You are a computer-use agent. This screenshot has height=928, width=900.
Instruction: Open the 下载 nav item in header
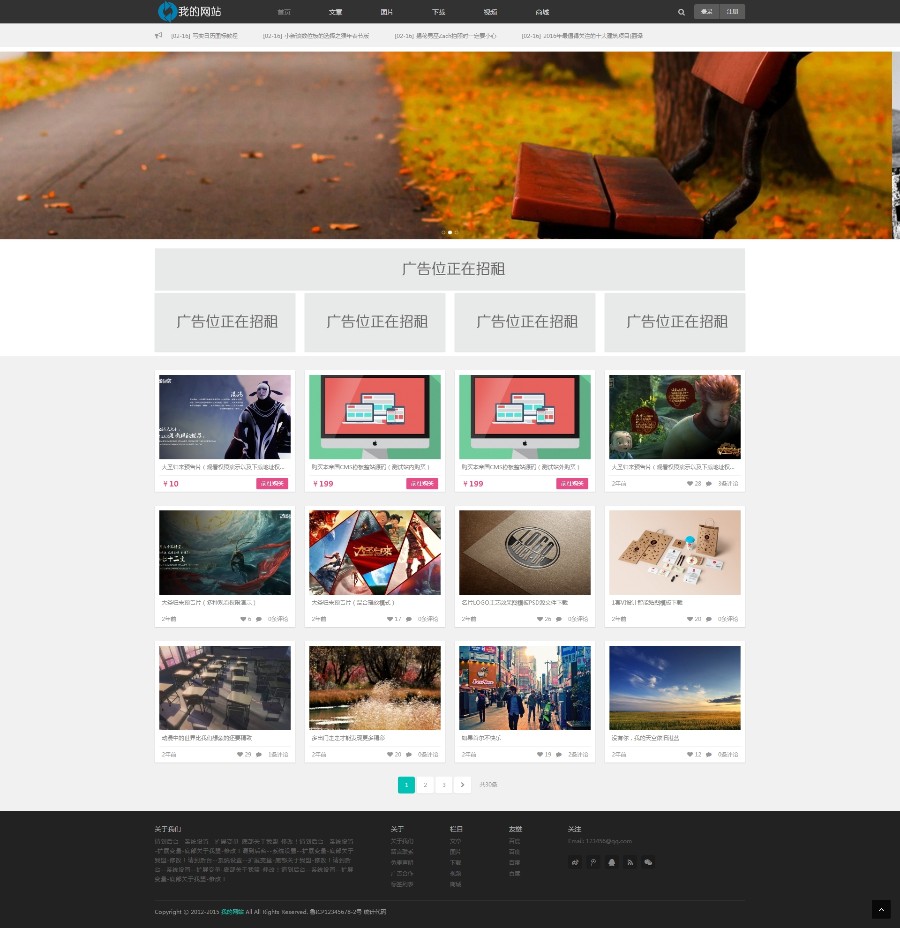[438, 12]
